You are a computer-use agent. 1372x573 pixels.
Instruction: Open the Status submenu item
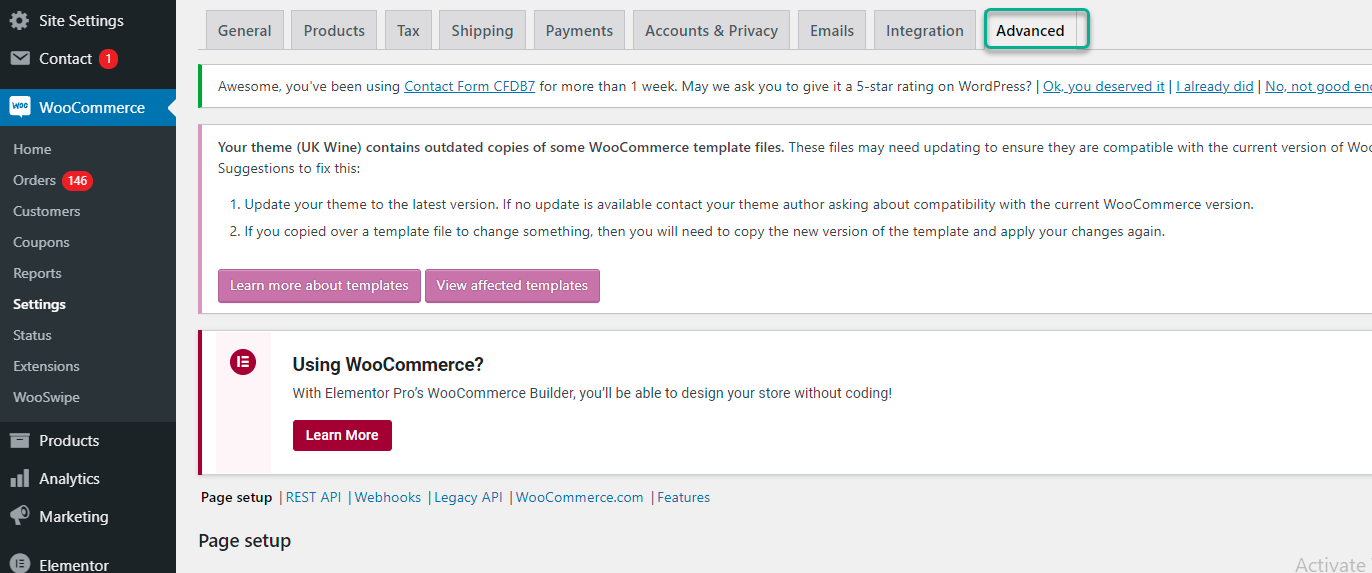point(32,335)
